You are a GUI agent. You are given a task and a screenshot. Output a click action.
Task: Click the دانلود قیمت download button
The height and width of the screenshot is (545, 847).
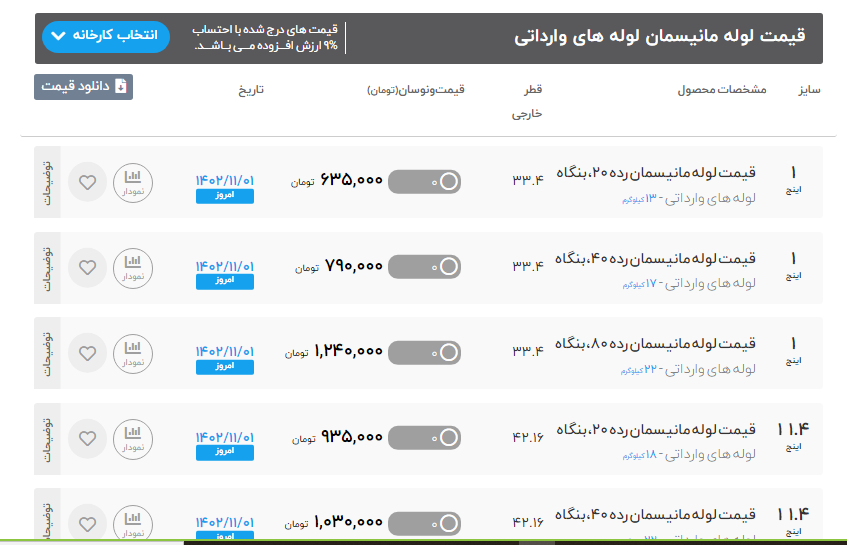point(83,87)
